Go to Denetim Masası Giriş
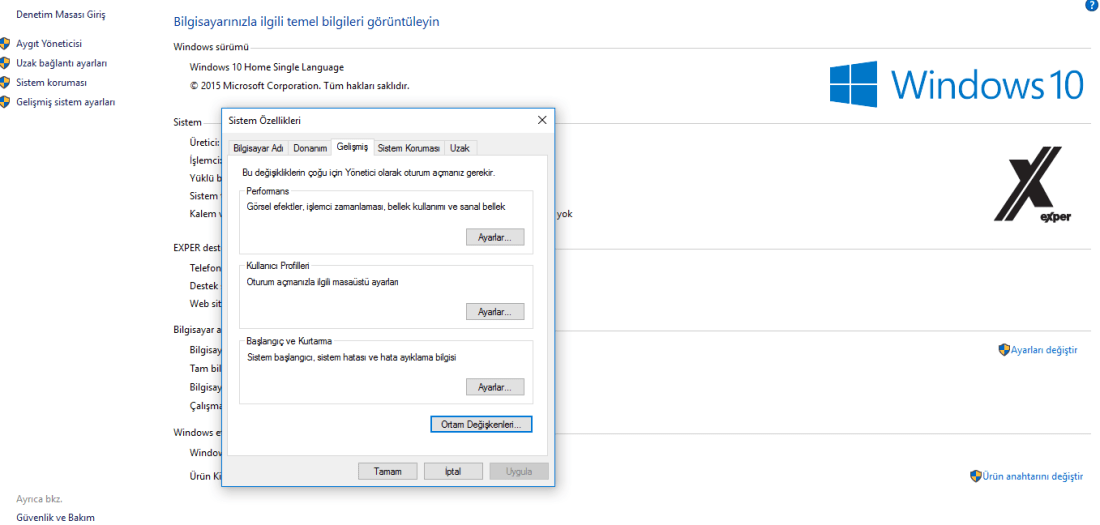This screenshot has height=525, width=1100. point(61,15)
